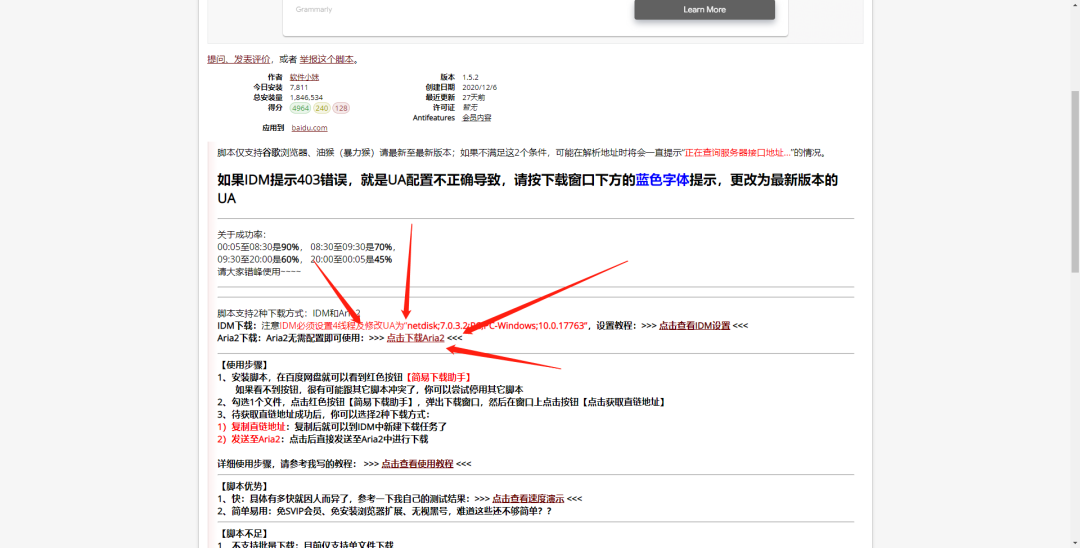Image resolution: width=1080 pixels, height=548 pixels.
Task: Open author 软件小妹 profile link
Action: pyautogui.click(x=304, y=77)
